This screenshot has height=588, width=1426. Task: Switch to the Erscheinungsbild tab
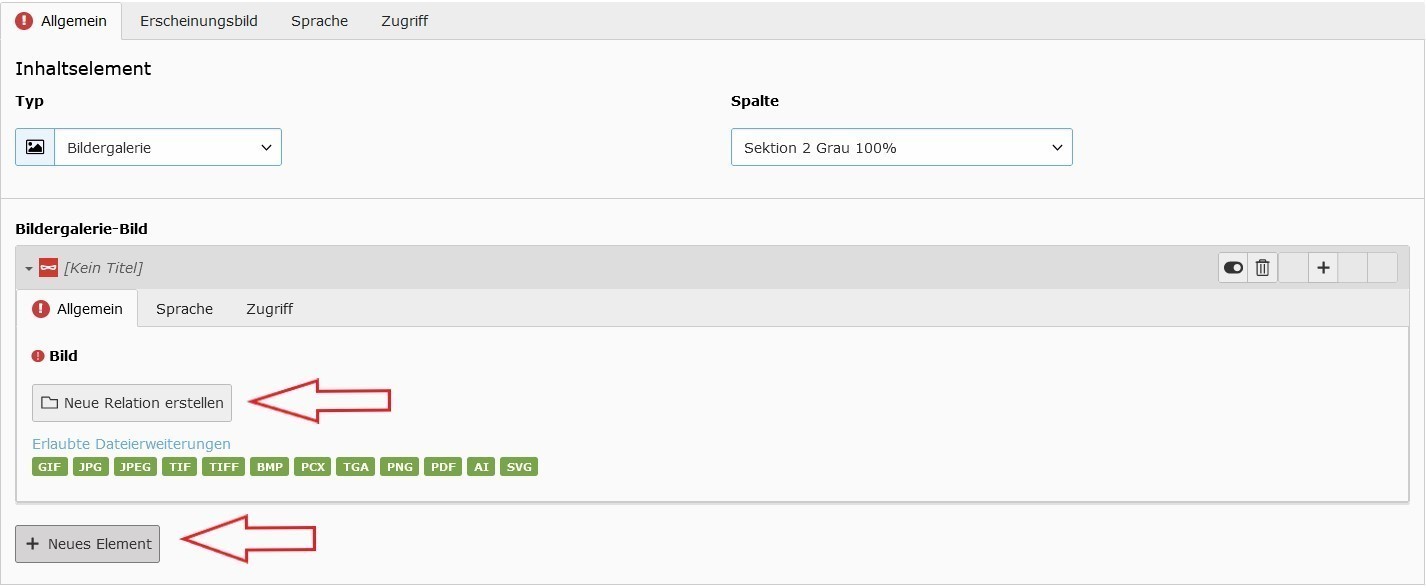(199, 21)
